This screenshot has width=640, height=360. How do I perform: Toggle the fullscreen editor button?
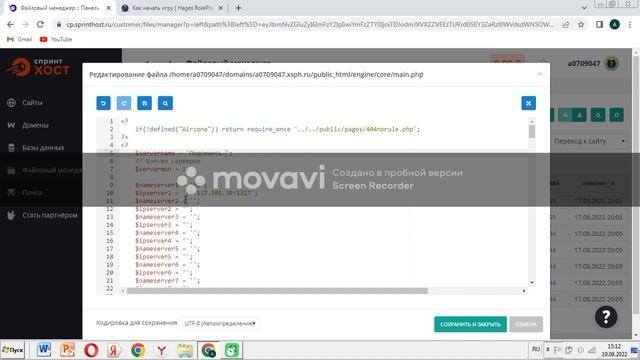[x=529, y=103]
